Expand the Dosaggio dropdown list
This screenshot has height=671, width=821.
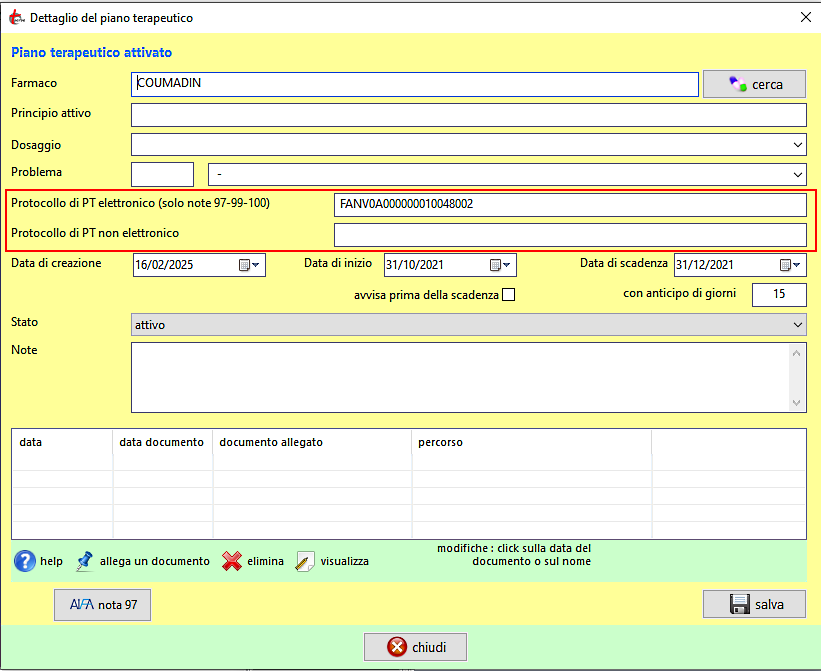click(x=797, y=145)
